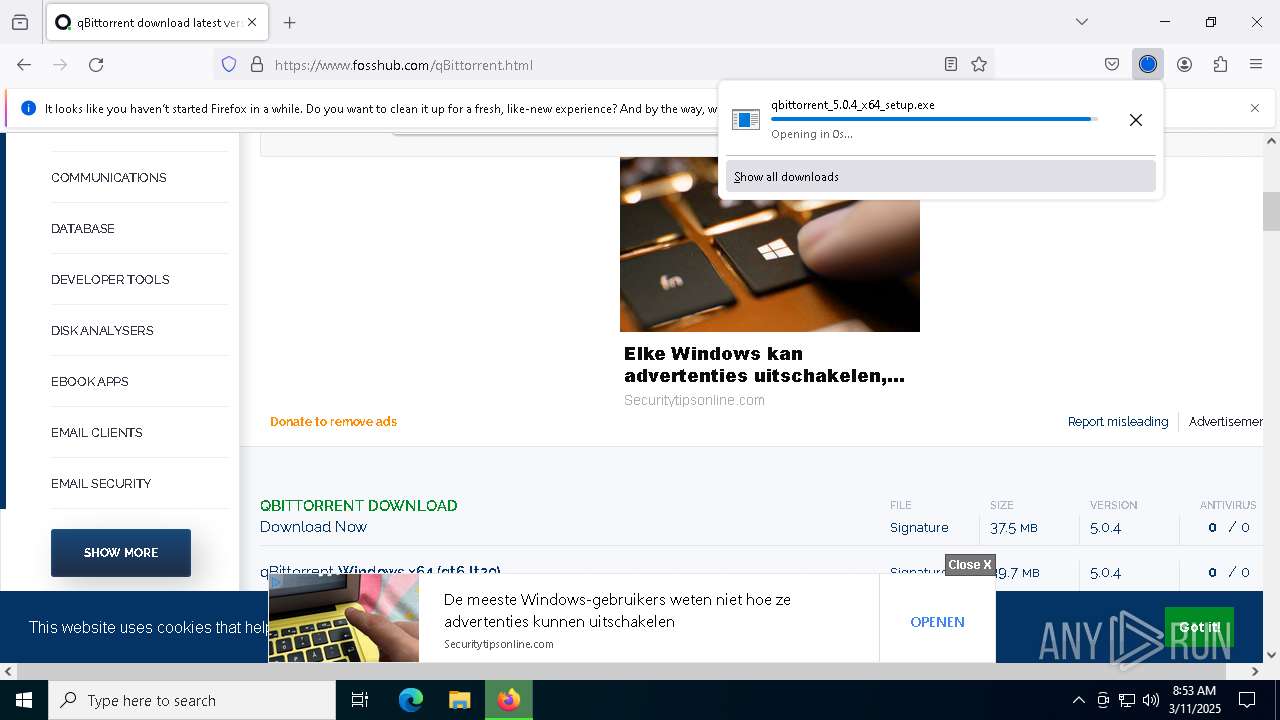Screen dimensions: 1280x720
Task: Close the qBittorrent download tab
Action: coord(251,22)
